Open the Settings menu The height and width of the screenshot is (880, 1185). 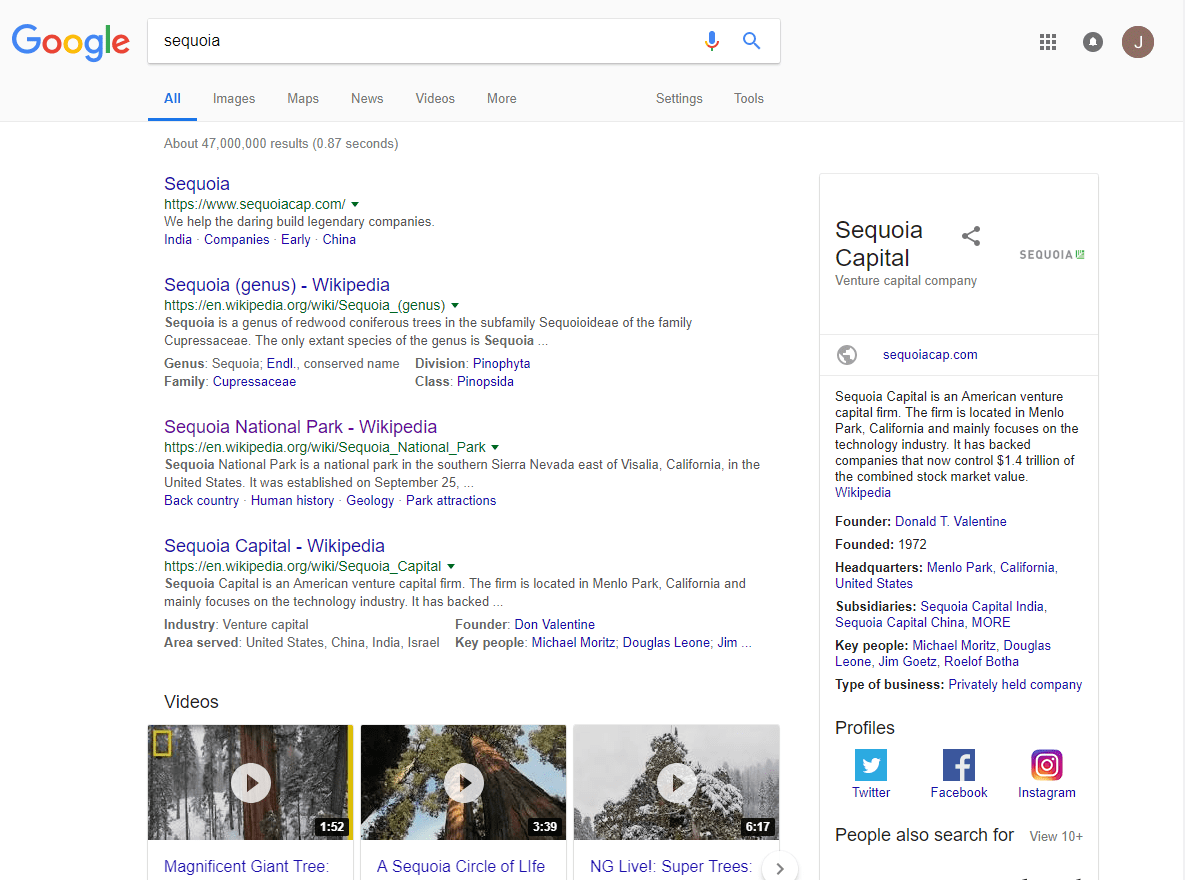(679, 98)
